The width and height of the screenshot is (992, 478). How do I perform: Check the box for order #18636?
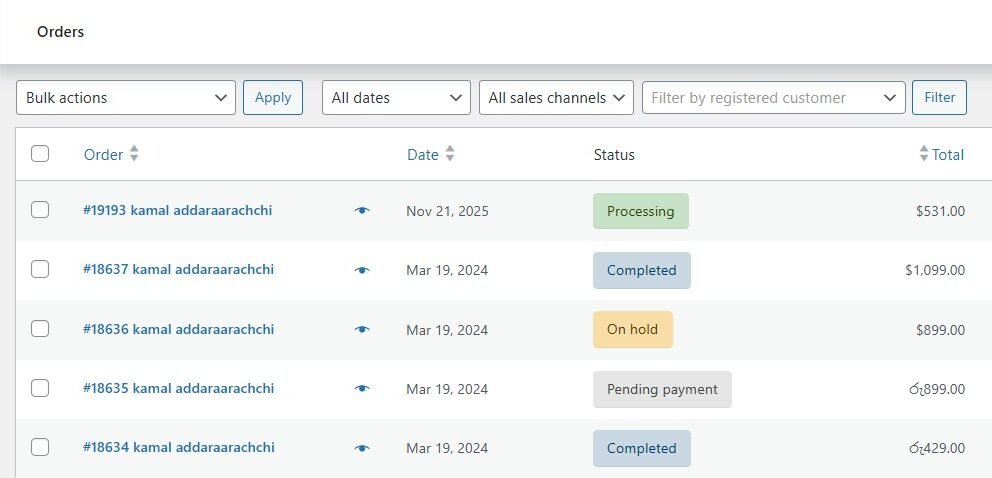pyautogui.click(x=40, y=329)
